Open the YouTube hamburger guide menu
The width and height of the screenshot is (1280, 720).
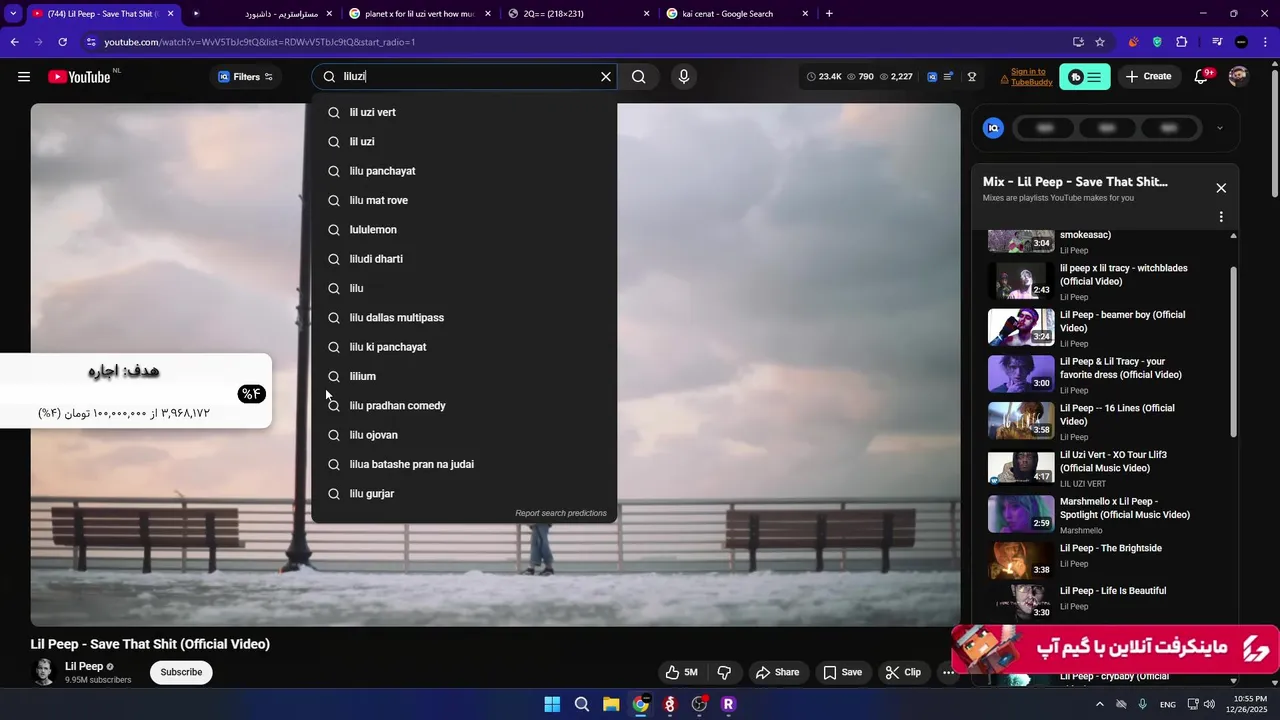click(x=24, y=77)
